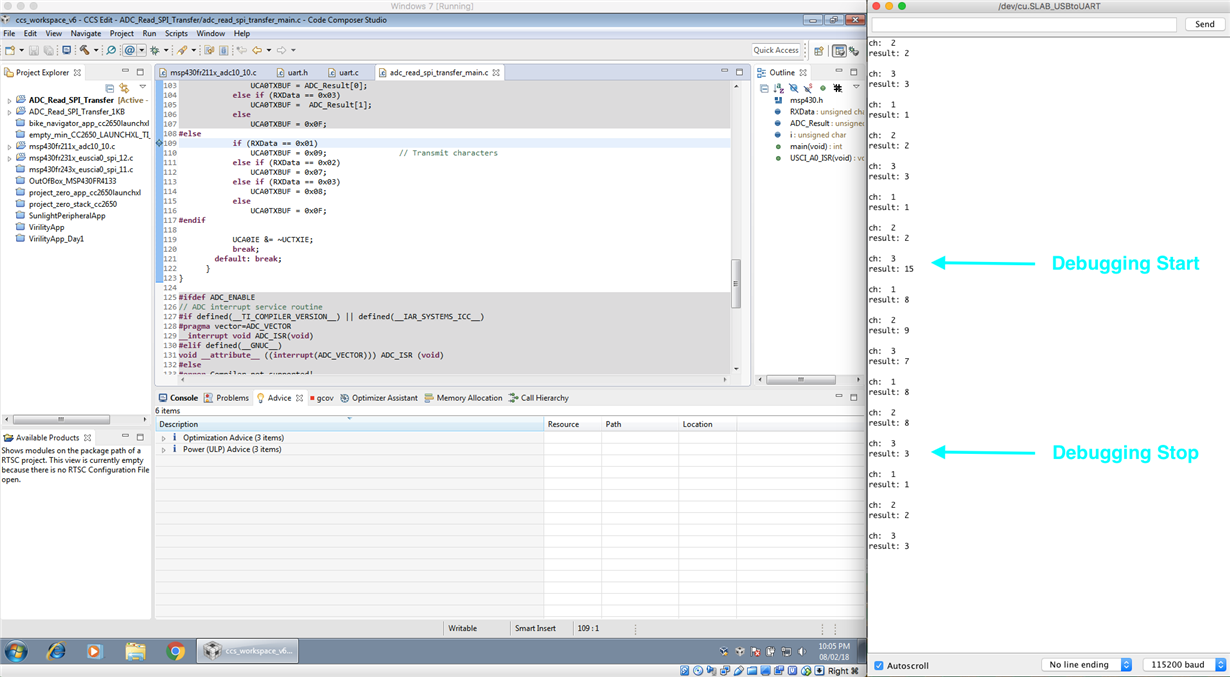The width and height of the screenshot is (1230, 677).
Task: Switch to CCS Debug perspective icon
Action: (854, 51)
